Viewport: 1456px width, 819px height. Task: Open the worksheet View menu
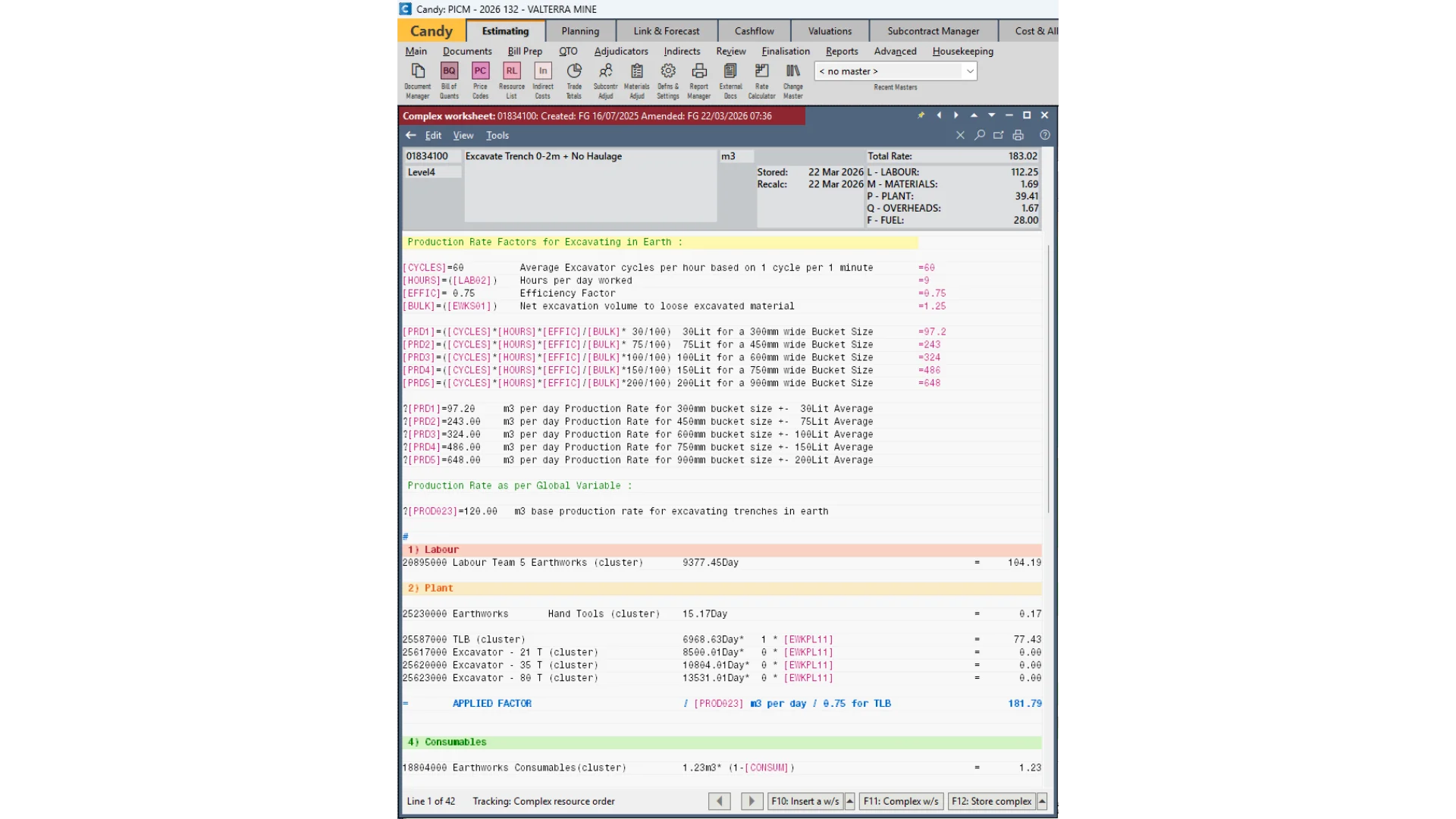(463, 135)
